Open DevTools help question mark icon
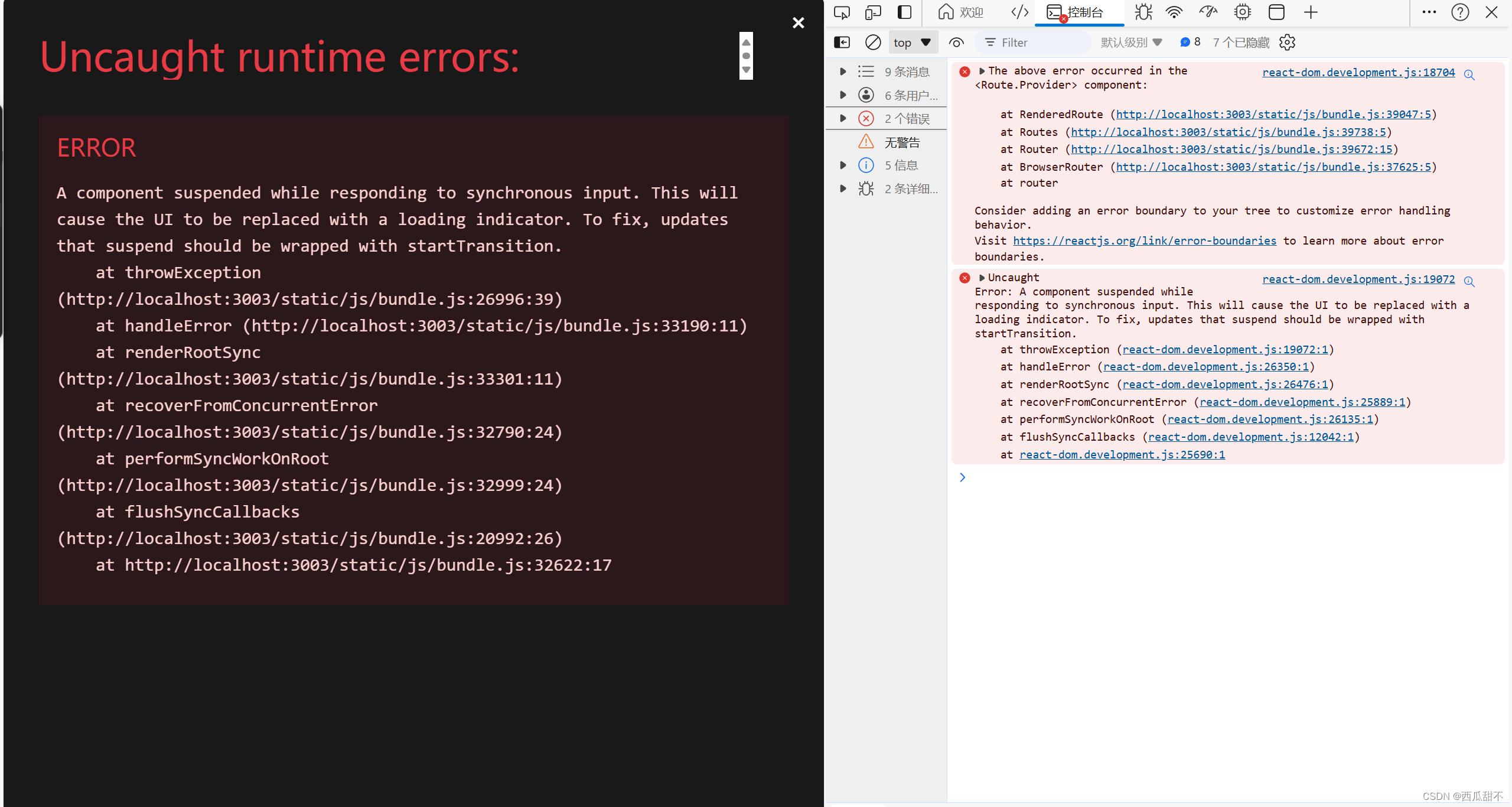This screenshot has width=1512, height=807. coord(1460,12)
